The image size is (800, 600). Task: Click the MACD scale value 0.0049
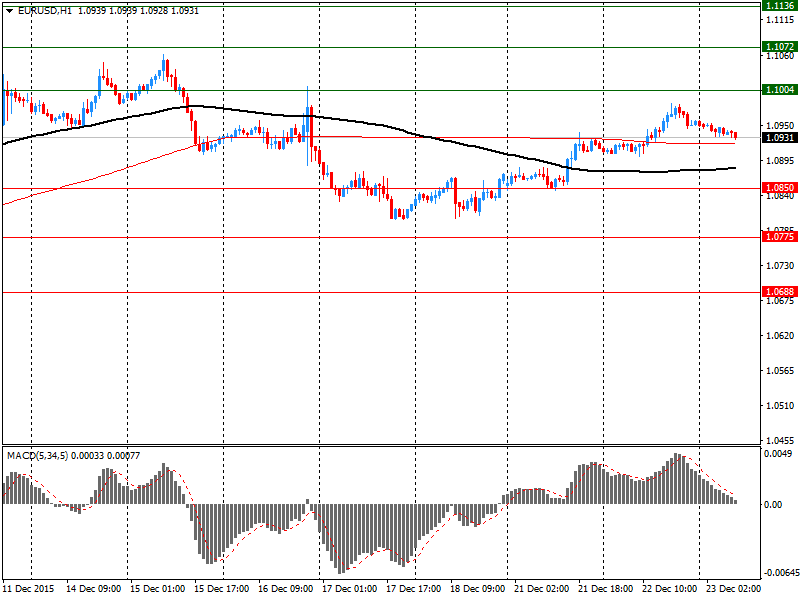[778, 454]
